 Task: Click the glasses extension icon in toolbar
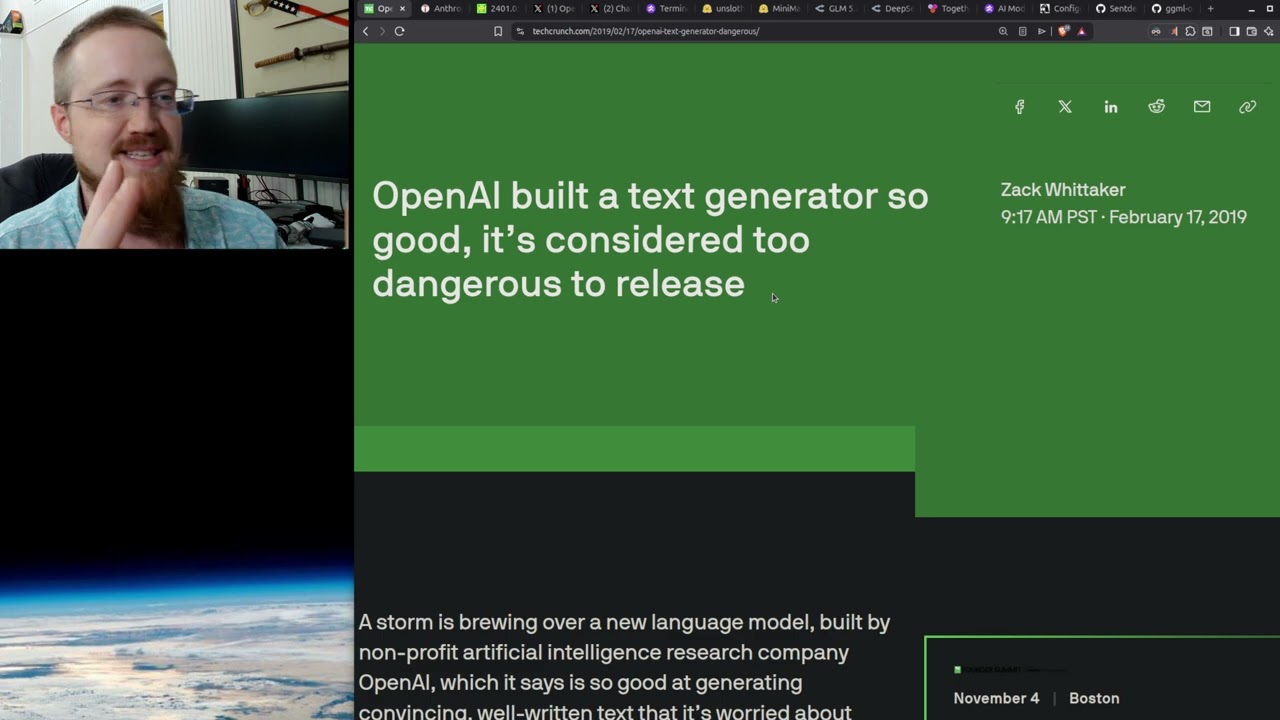(x=1156, y=31)
